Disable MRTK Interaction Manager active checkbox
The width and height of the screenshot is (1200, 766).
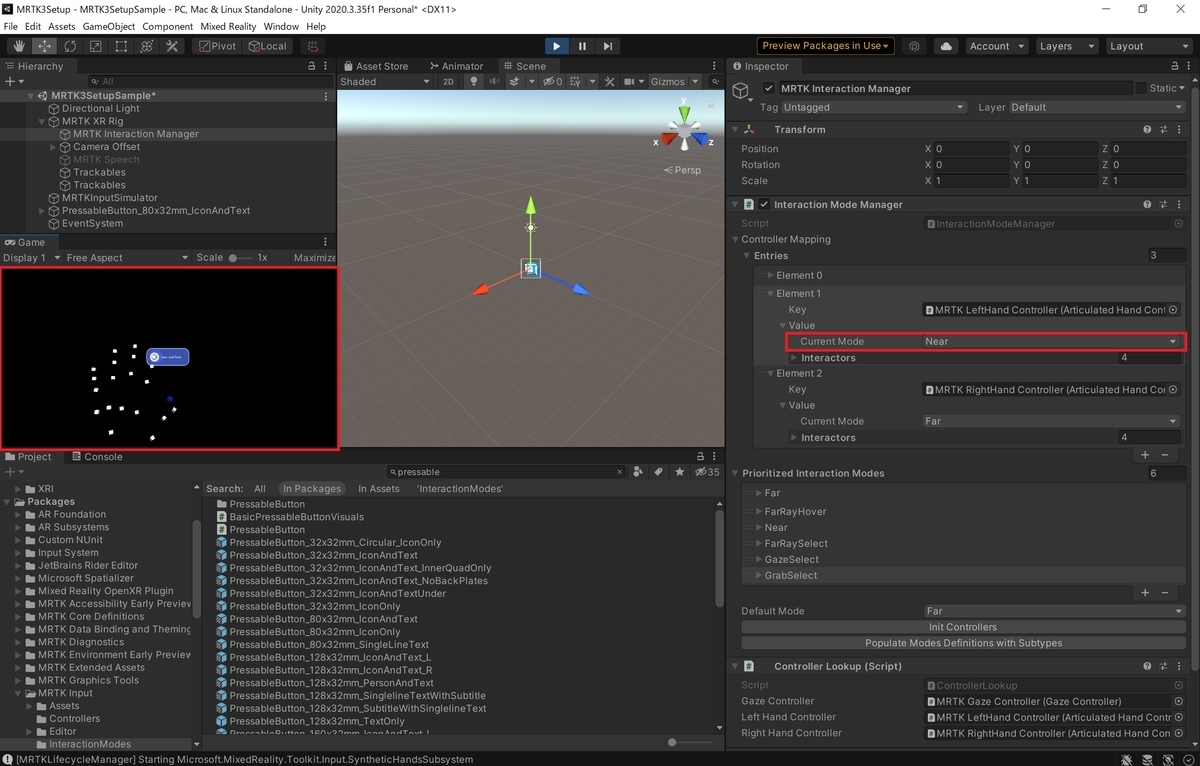click(768, 88)
